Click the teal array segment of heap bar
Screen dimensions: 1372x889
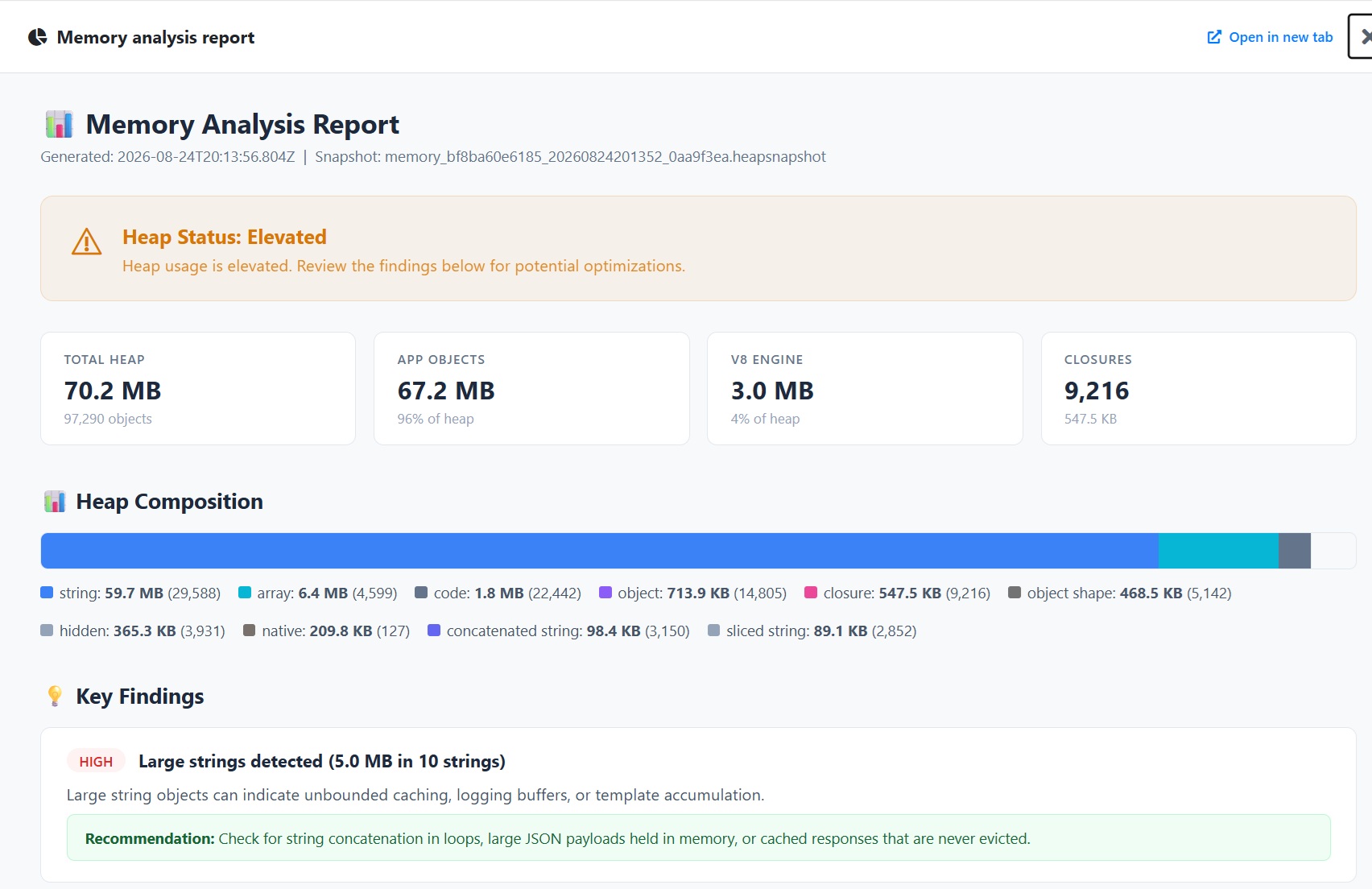point(1218,551)
